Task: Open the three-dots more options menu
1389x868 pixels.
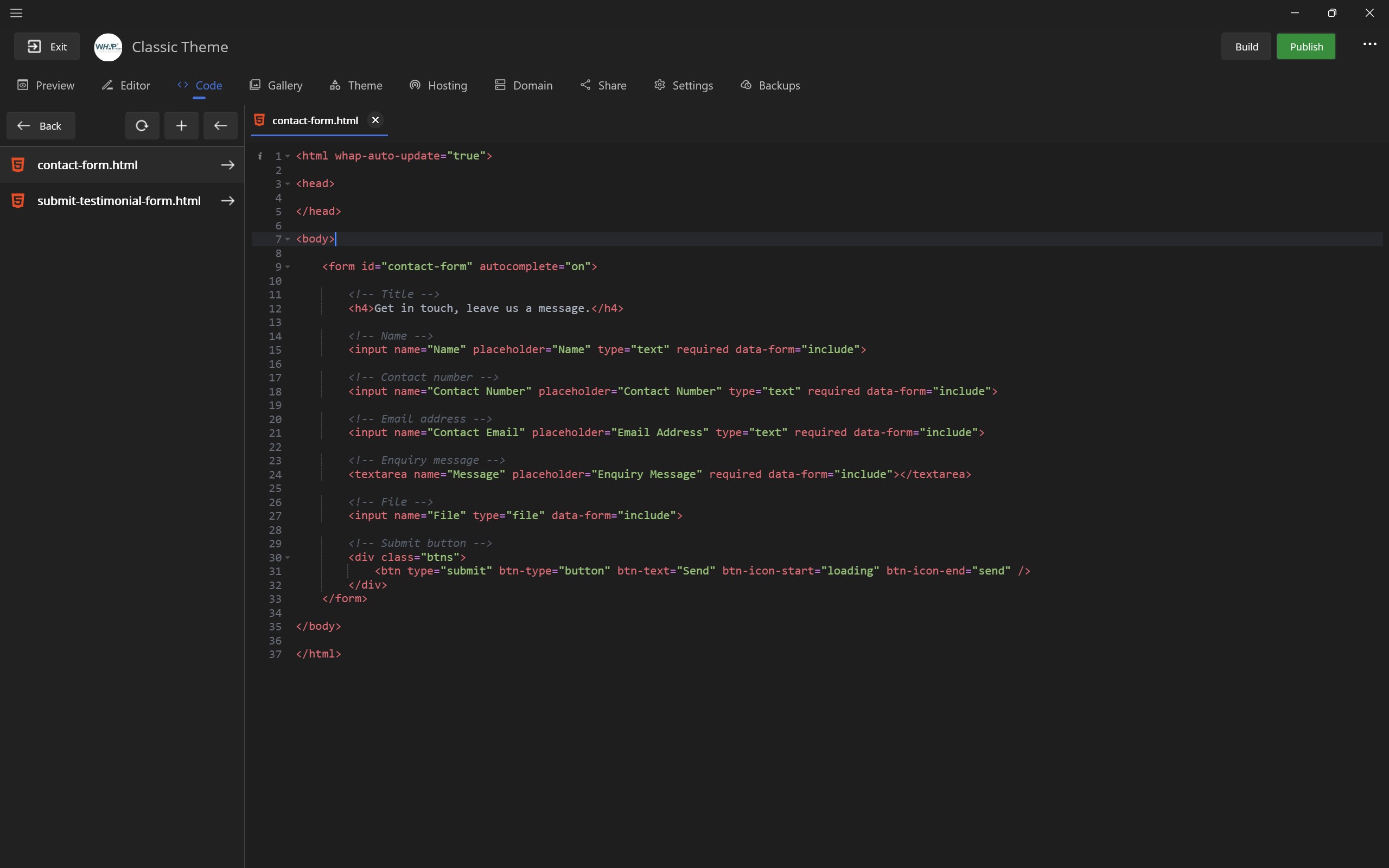Action: pyautogui.click(x=1369, y=44)
